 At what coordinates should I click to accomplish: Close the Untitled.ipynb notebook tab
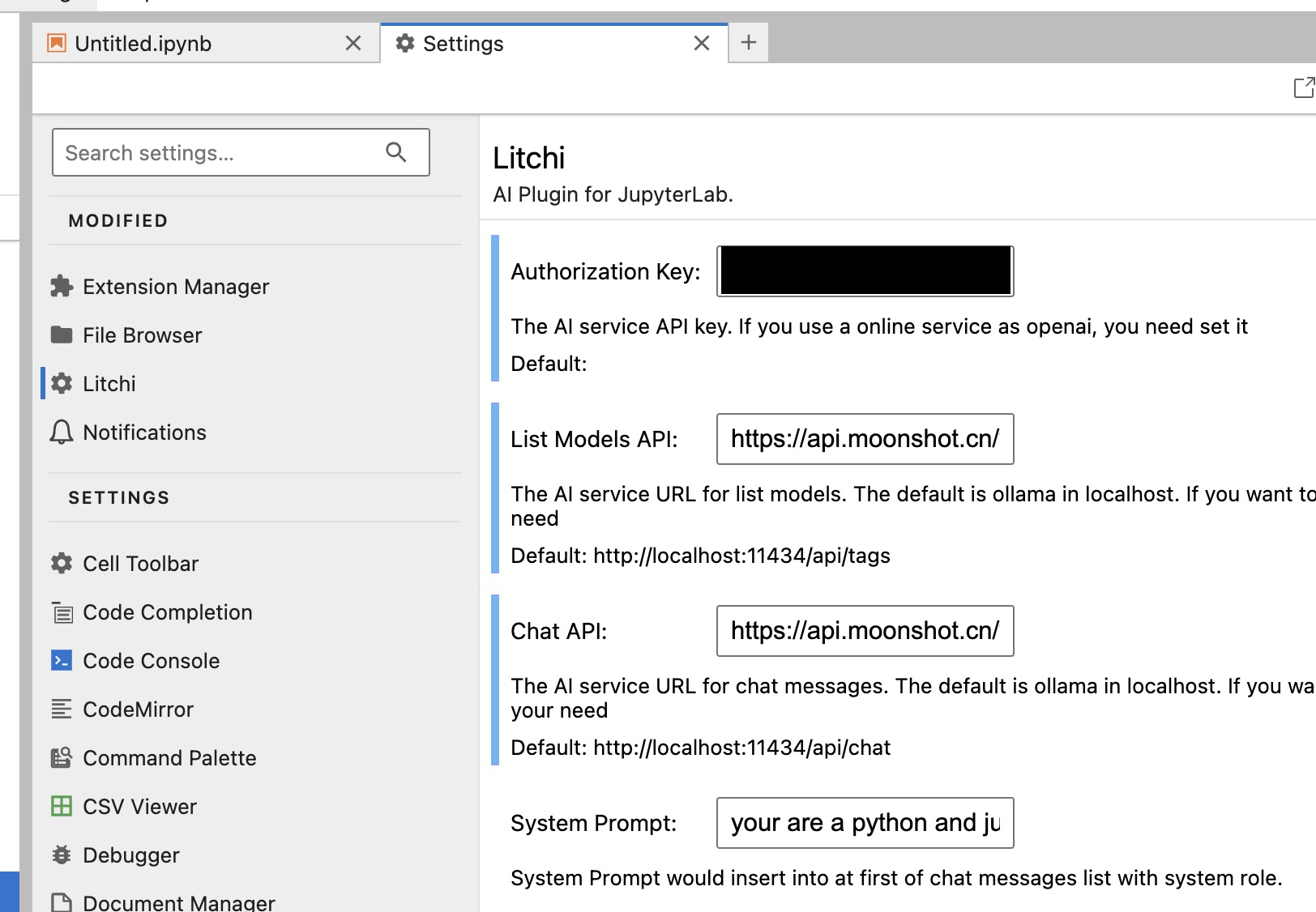[353, 43]
